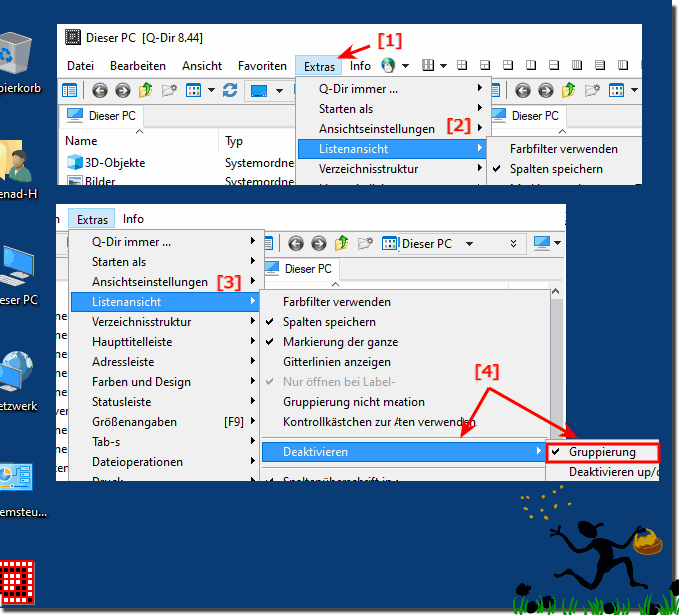Image resolution: width=679 pixels, height=615 pixels.
Task: Expand Farben und Design submenu
Action: pyautogui.click(x=165, y=382)
